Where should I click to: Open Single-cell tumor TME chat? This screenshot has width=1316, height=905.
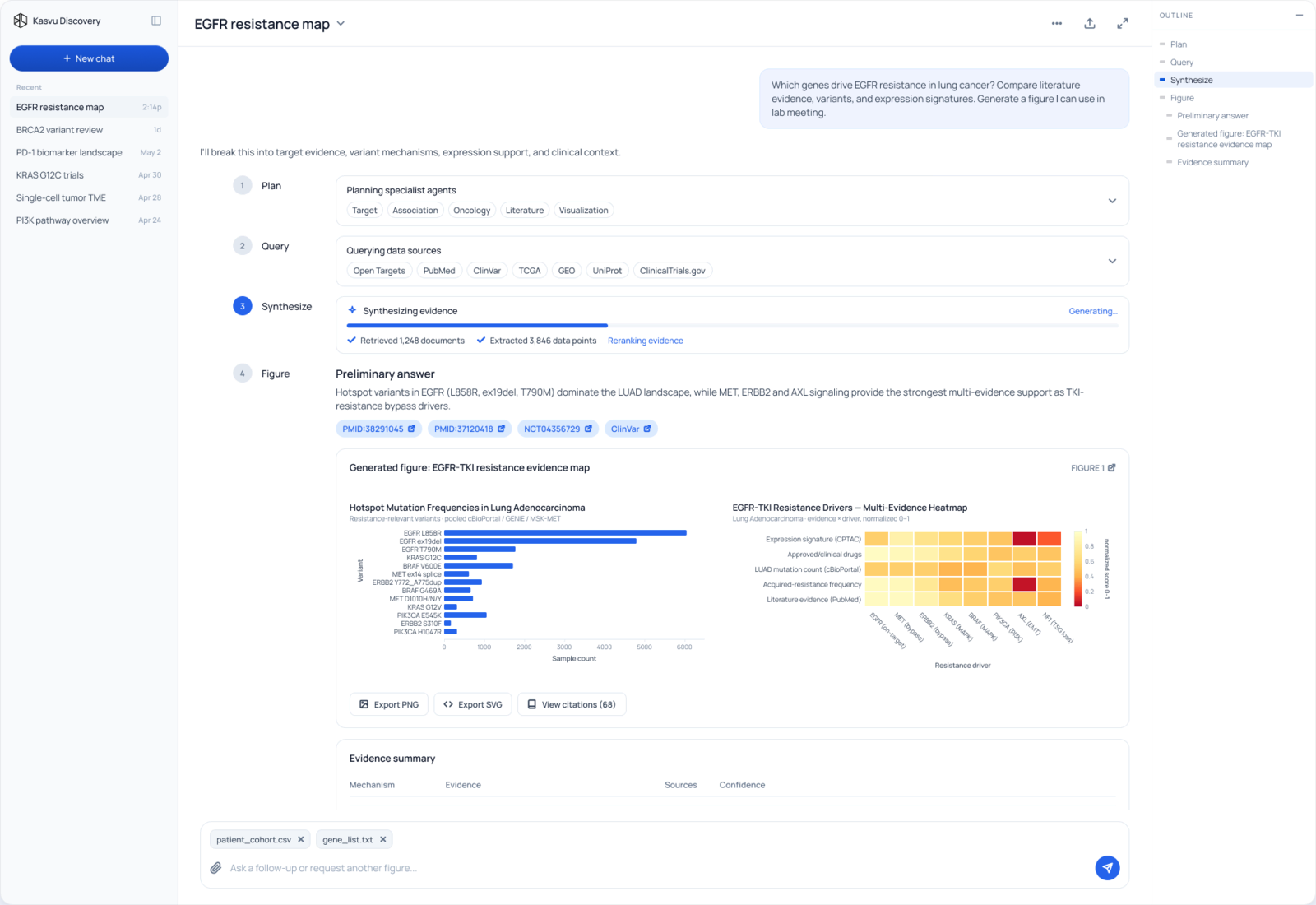point(89,197)
